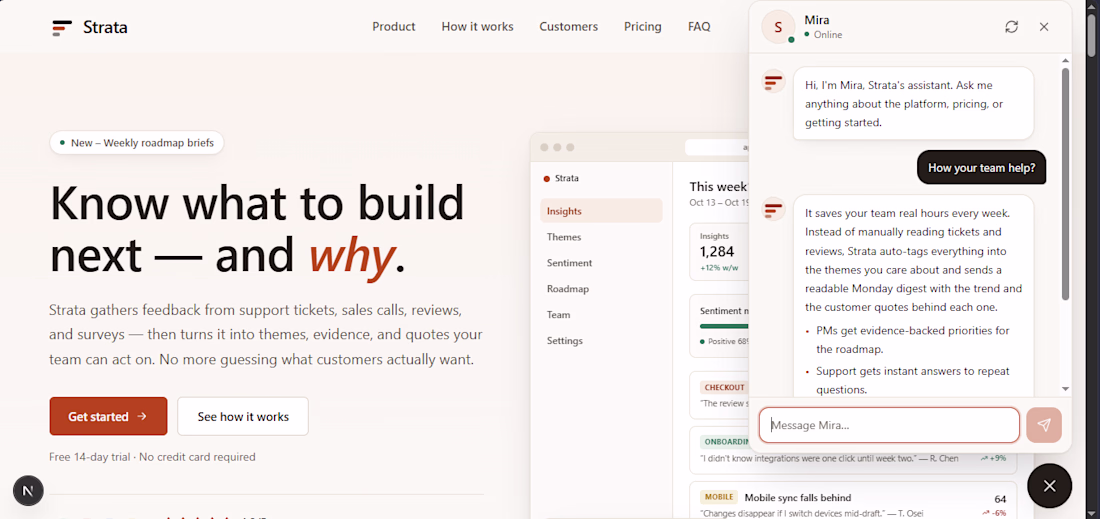Screen dimensions: 1100x519
Task: Close the Mira chat panel with X
Action: pyautogui.click(x=1044, y=27)
